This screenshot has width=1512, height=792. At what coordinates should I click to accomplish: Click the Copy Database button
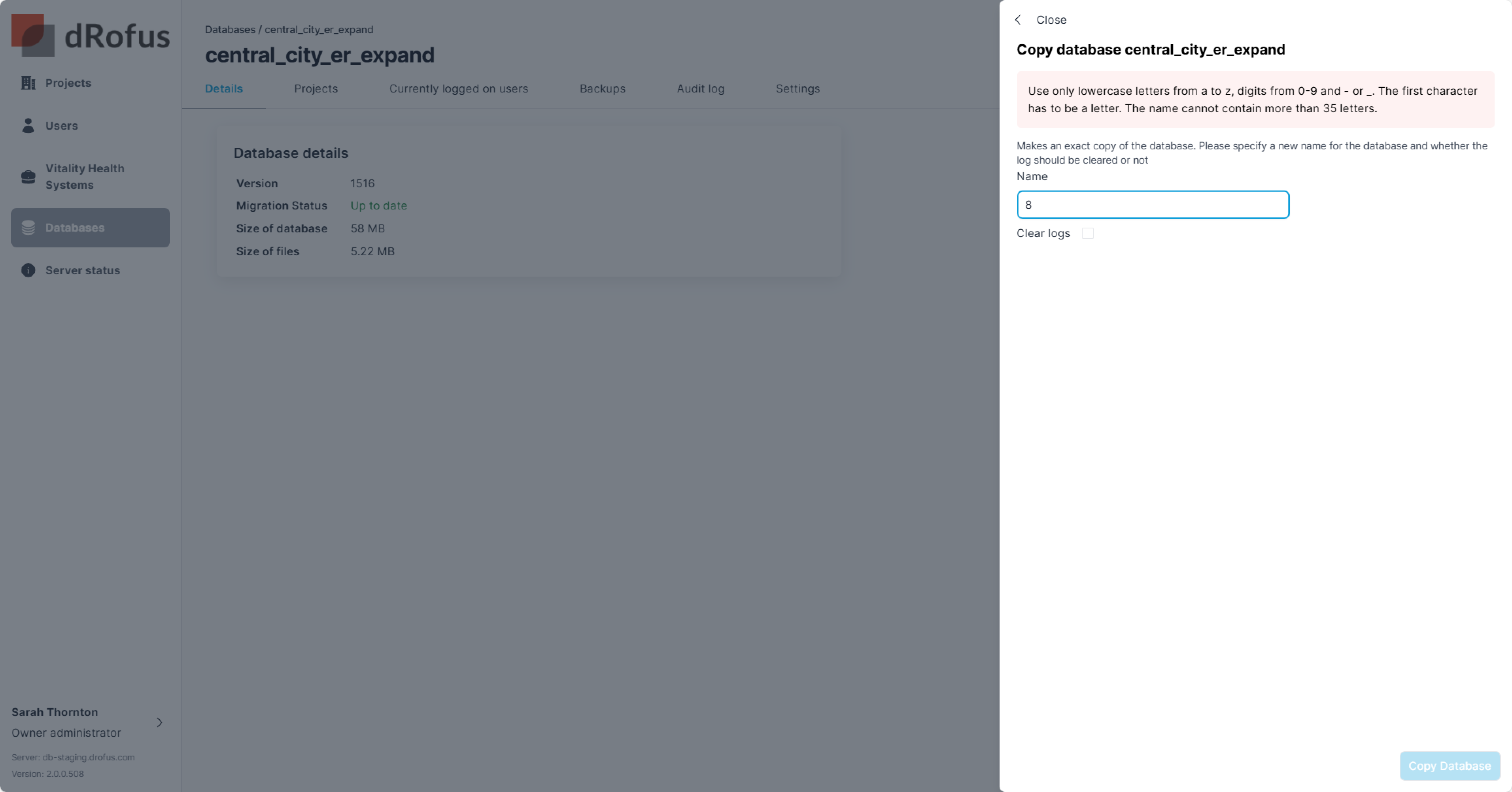click(x=1450, y=766)
